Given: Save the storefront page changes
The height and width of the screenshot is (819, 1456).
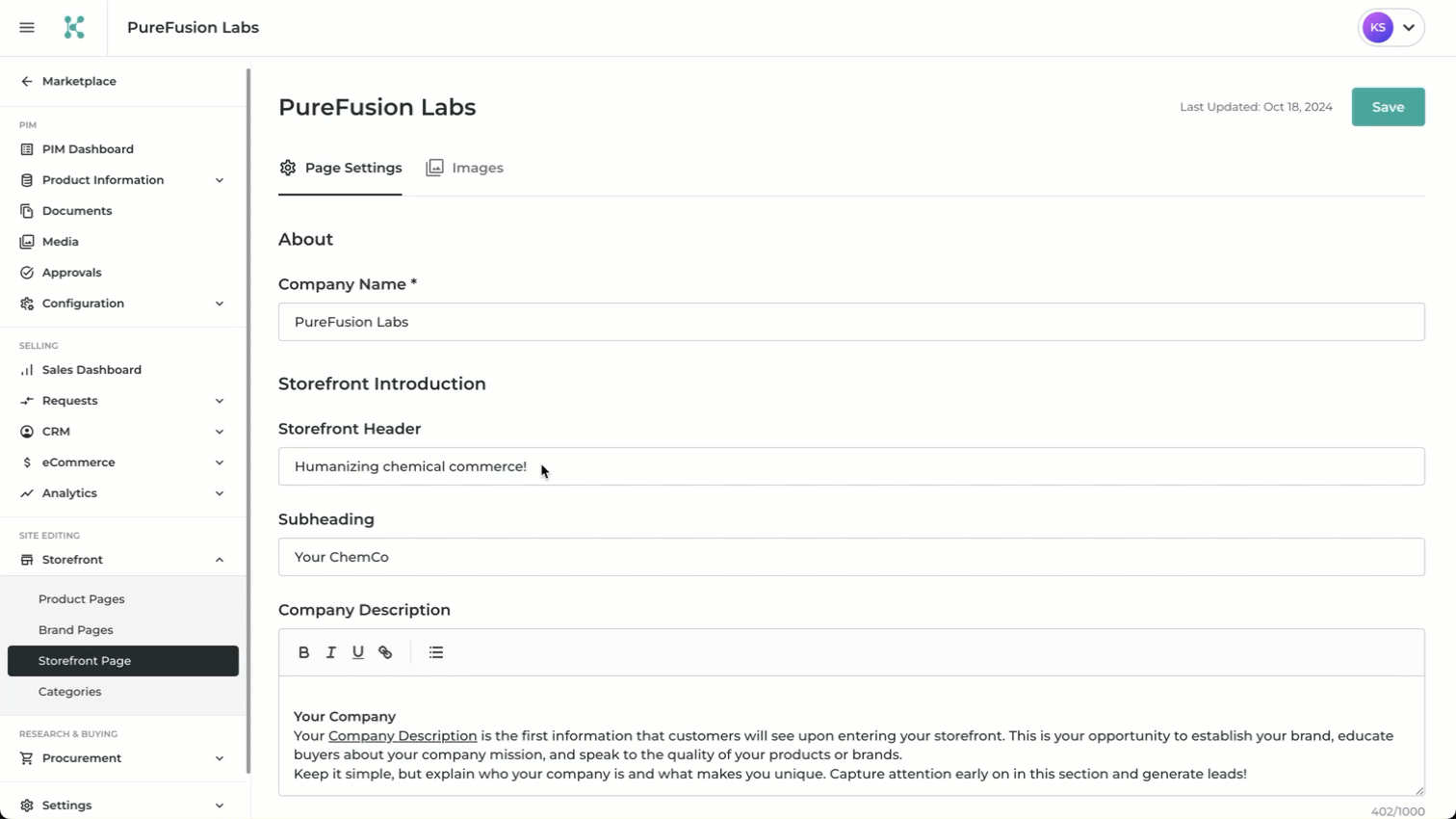Looking at the screenshot, I should (x=1388, y=107).
